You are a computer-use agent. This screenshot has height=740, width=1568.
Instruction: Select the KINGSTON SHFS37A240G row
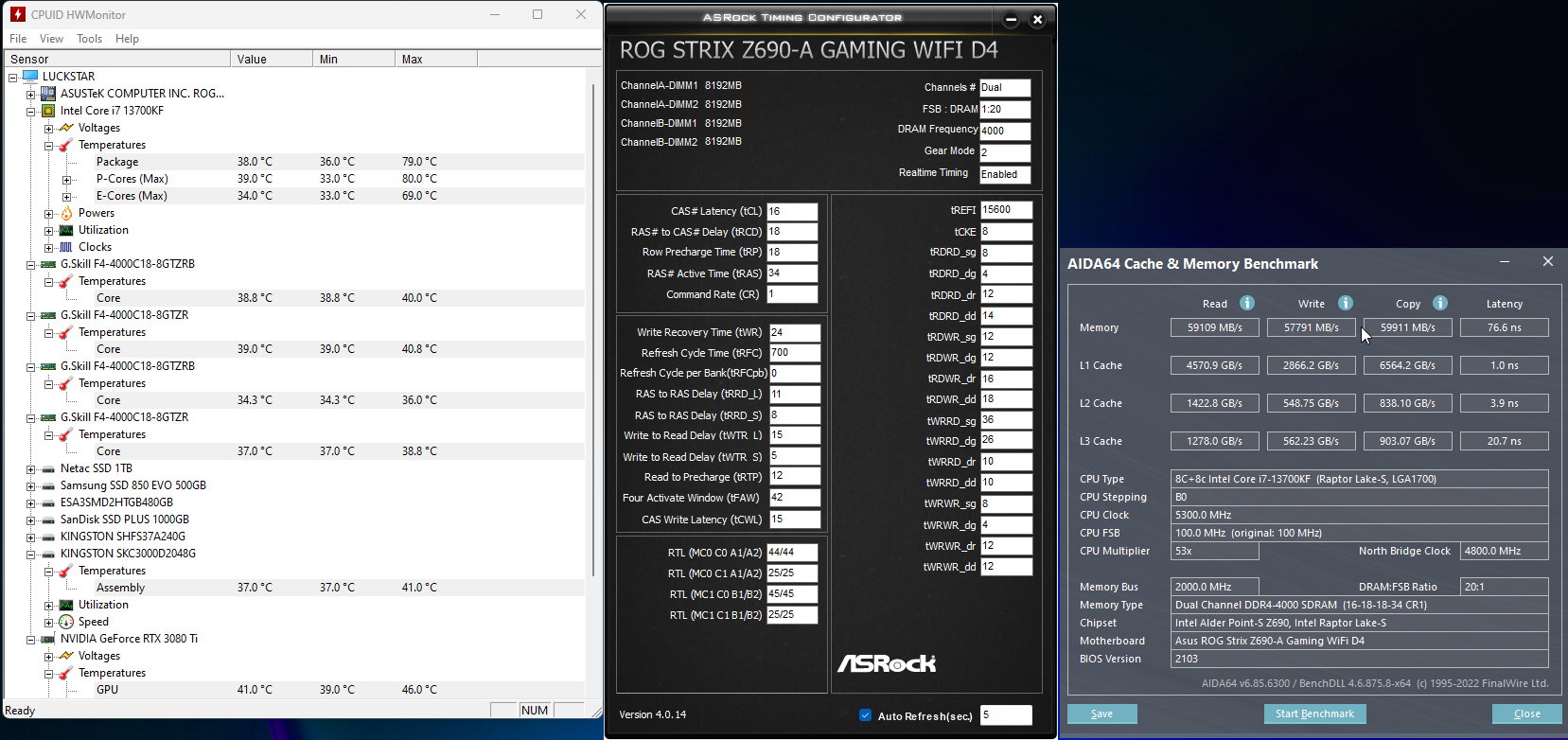(123, 537)
